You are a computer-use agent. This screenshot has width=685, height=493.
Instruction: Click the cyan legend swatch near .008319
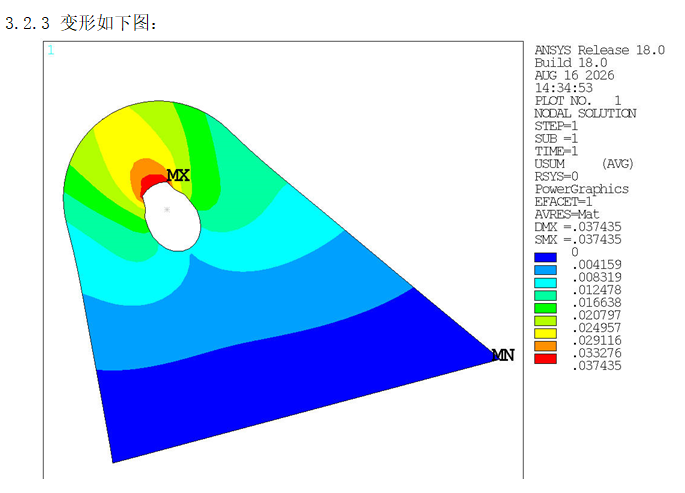click(545, 283)
